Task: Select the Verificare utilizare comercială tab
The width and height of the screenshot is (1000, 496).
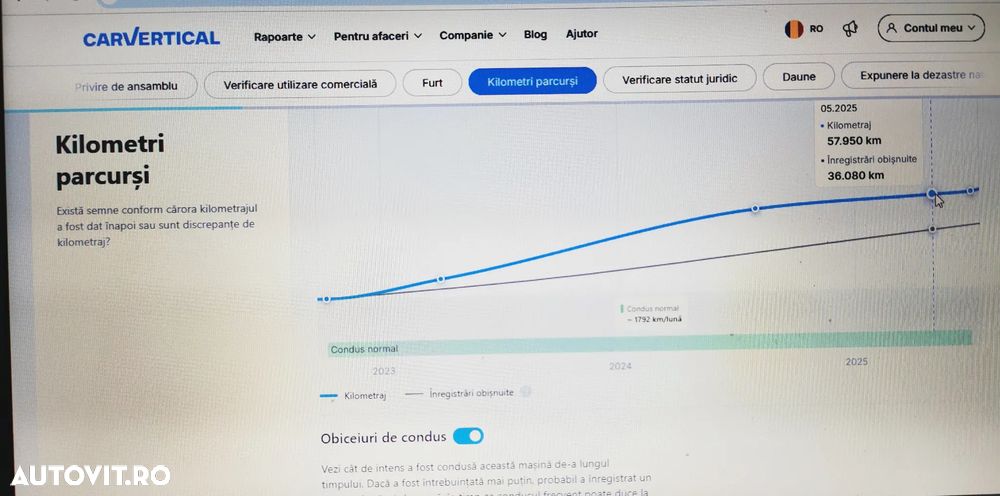Action: coord(300,84)
